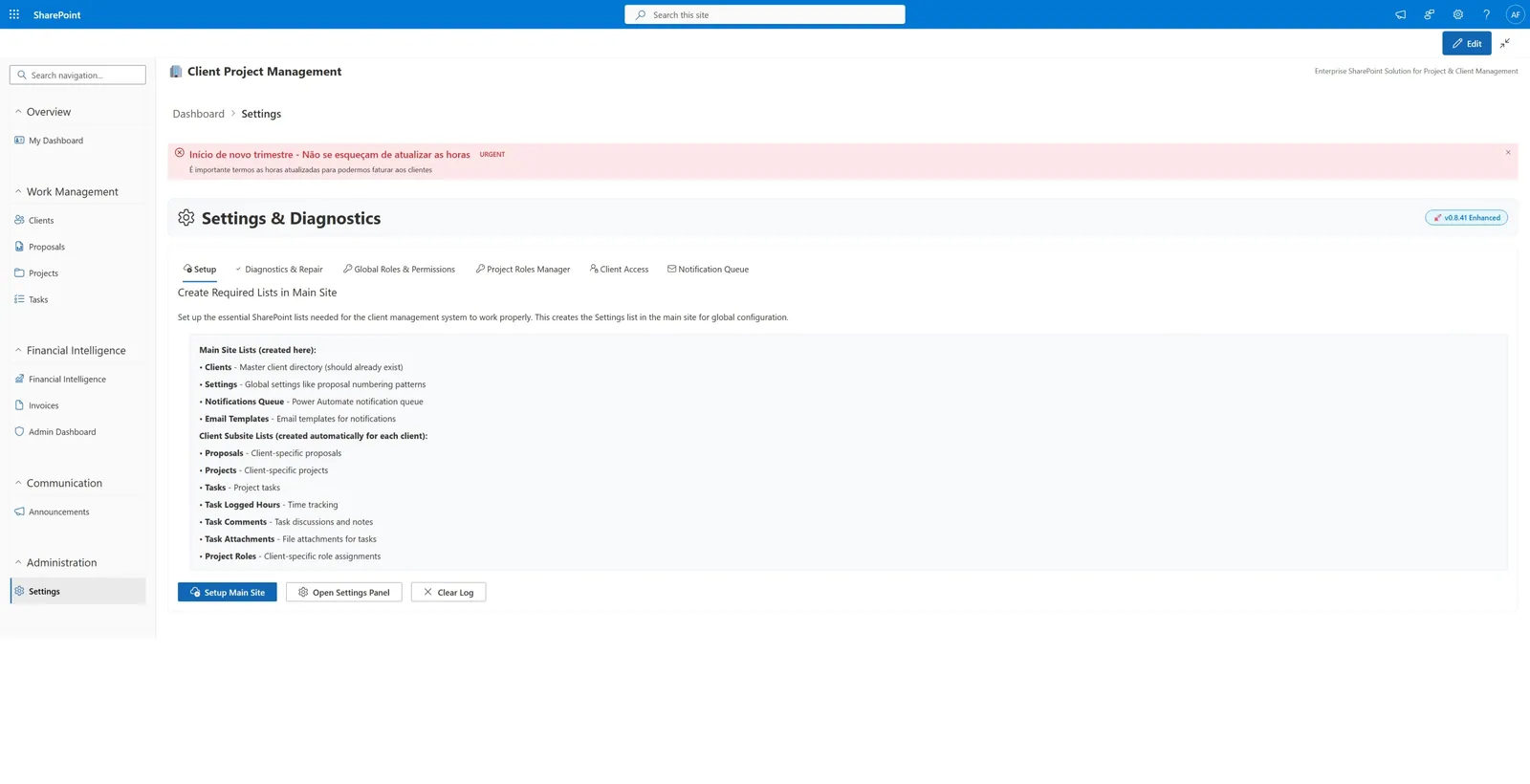
Task: Click the Invoices page icon in sidebar
Action: pos(19,405)
